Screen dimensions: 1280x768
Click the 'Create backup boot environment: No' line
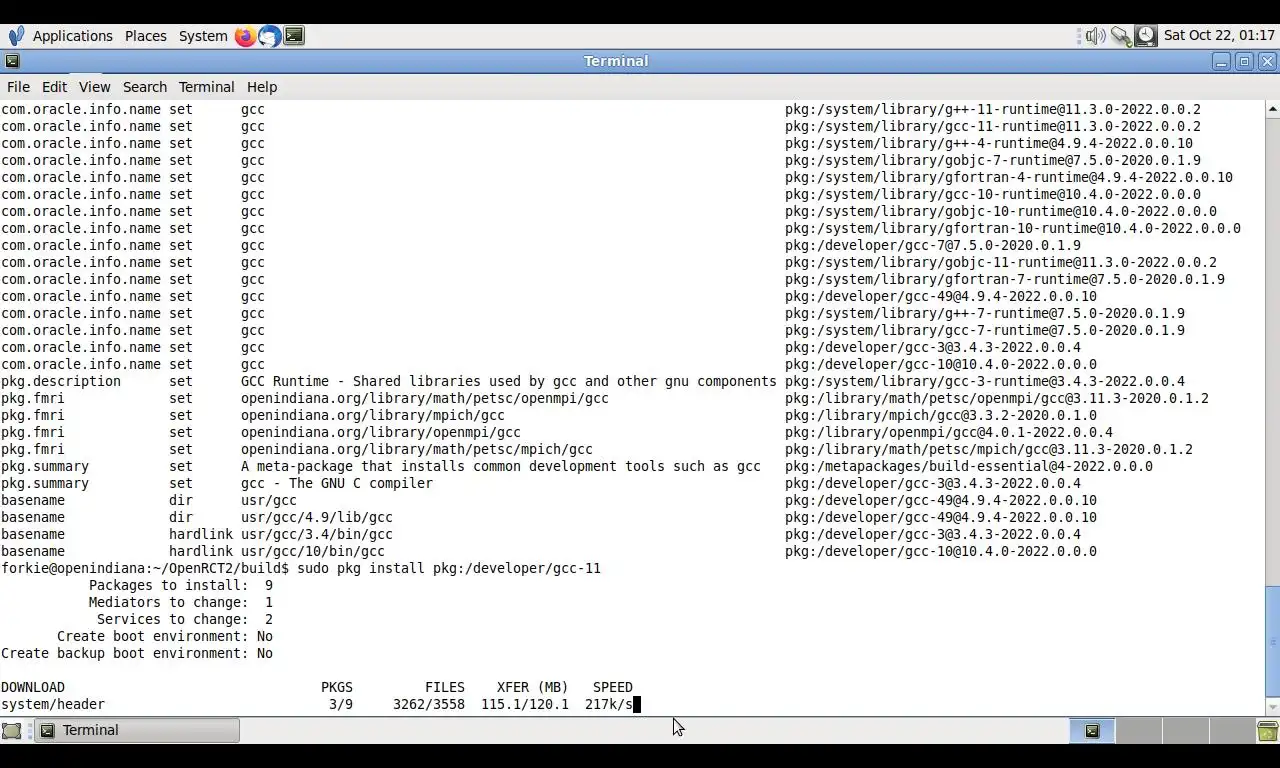point(137,653)
